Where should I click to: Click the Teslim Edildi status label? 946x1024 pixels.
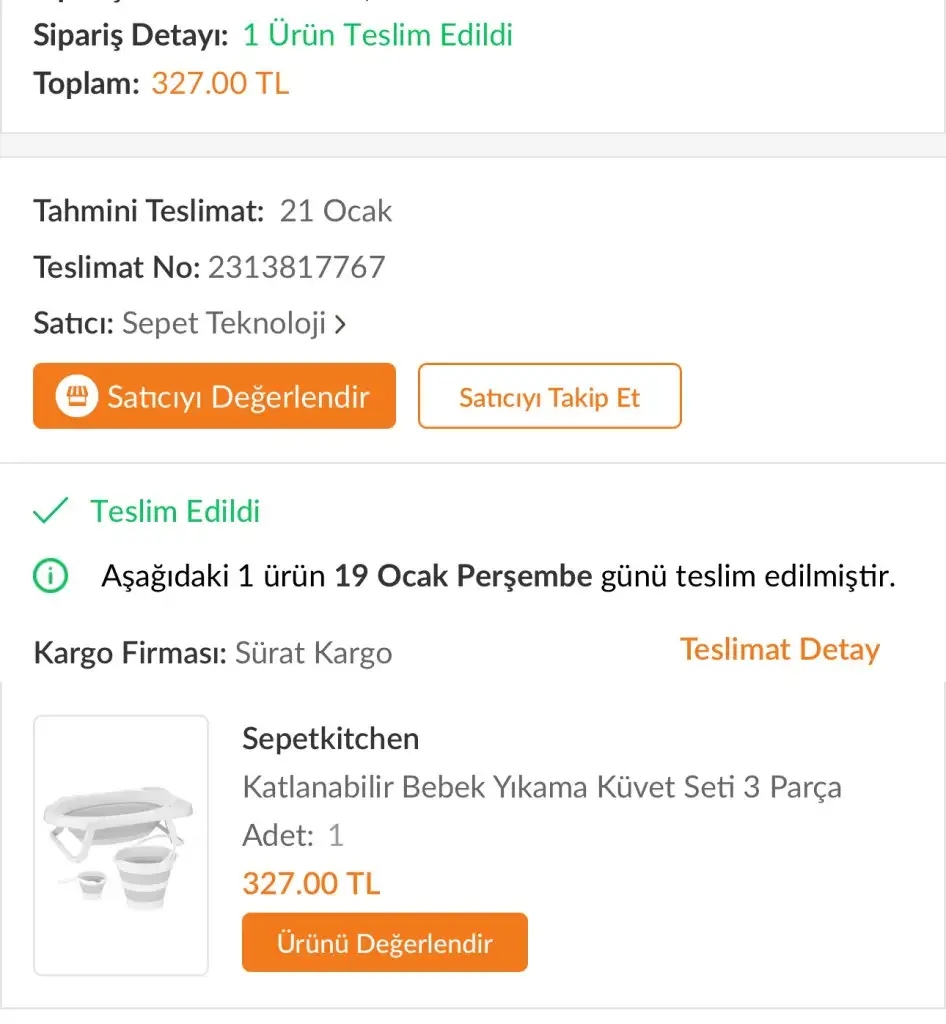[x=175, y=511]
